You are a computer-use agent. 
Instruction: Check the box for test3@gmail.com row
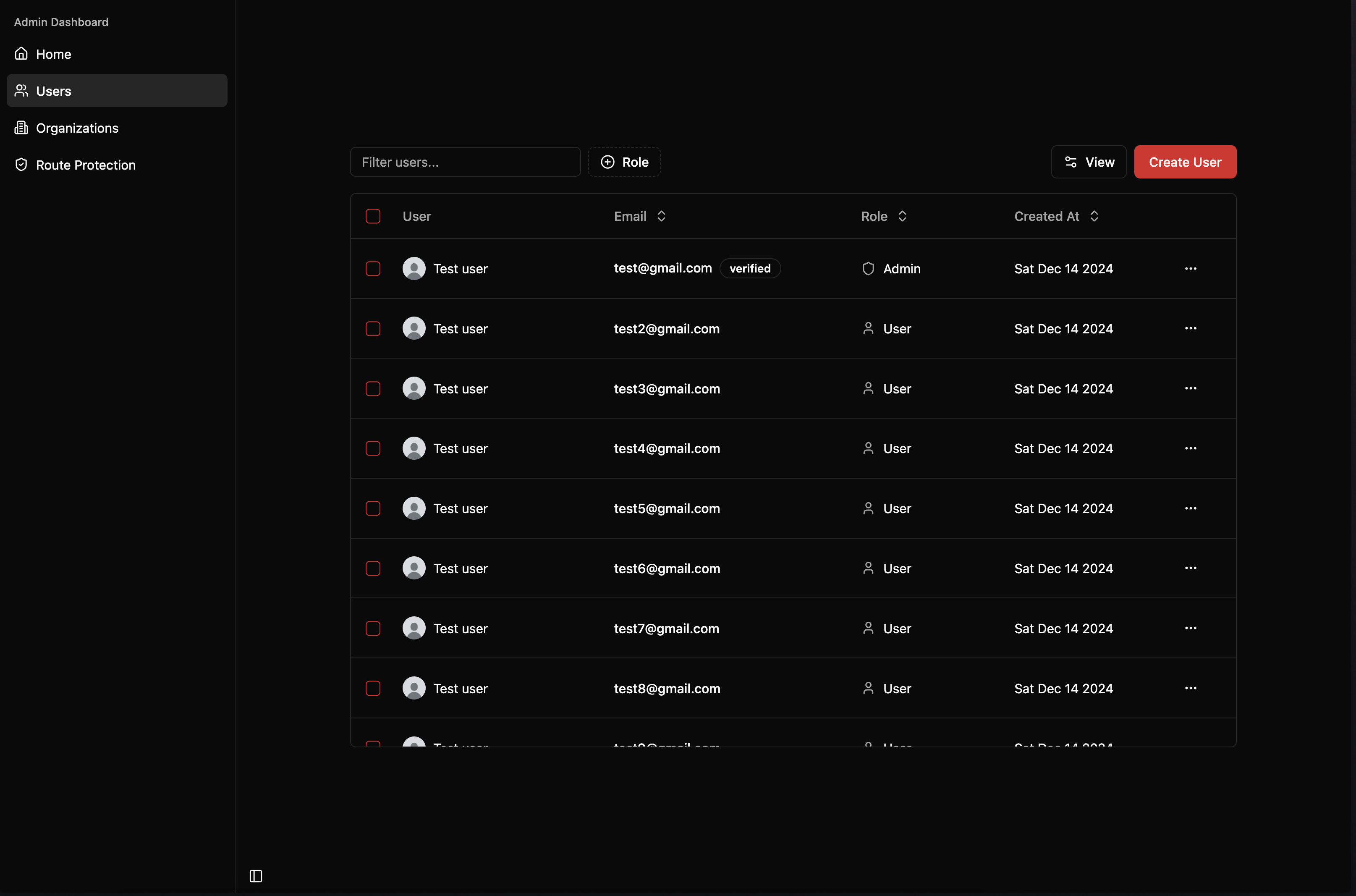(x=373, y=388)
